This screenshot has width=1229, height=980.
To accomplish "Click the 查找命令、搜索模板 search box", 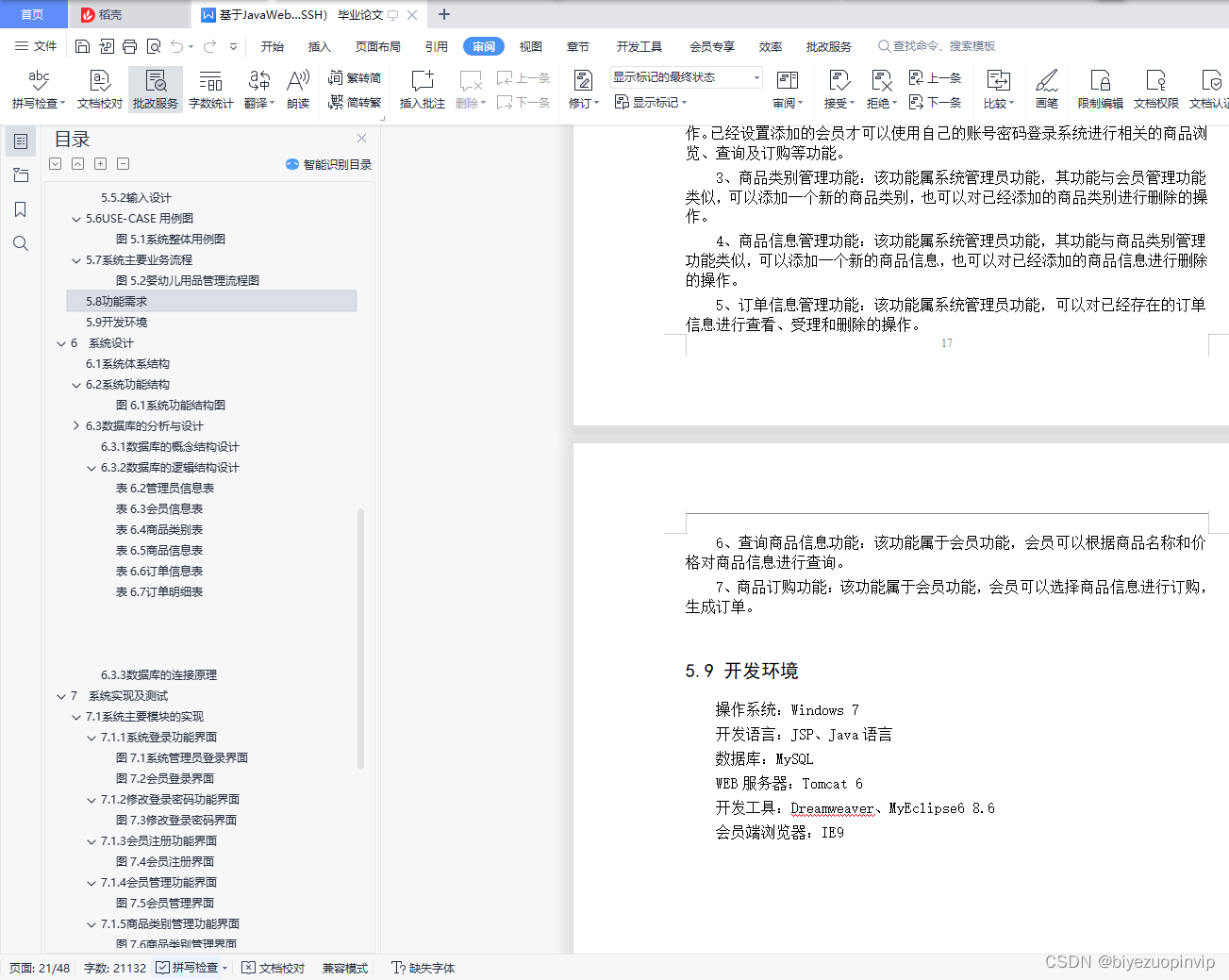I will click(938, 46).
